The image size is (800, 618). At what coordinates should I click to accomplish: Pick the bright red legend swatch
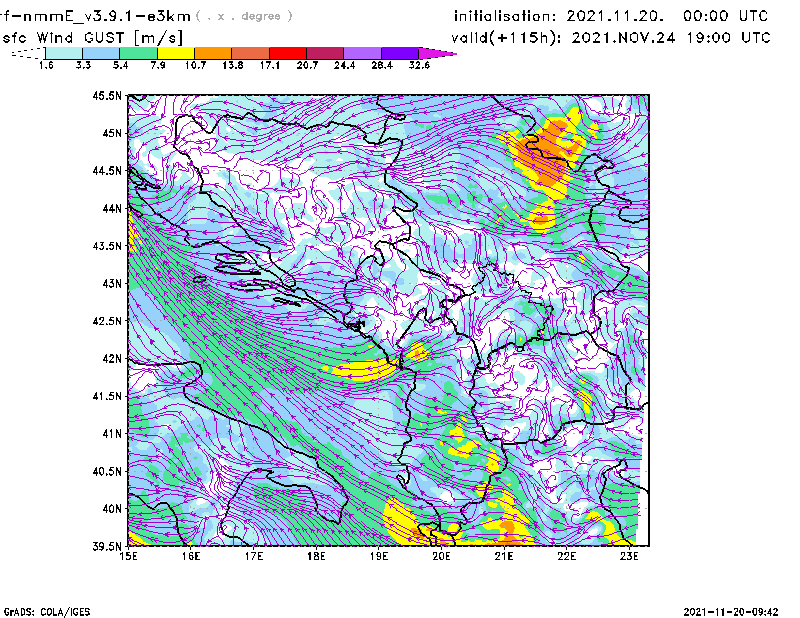pyautogui.click(x=288, y=53)
